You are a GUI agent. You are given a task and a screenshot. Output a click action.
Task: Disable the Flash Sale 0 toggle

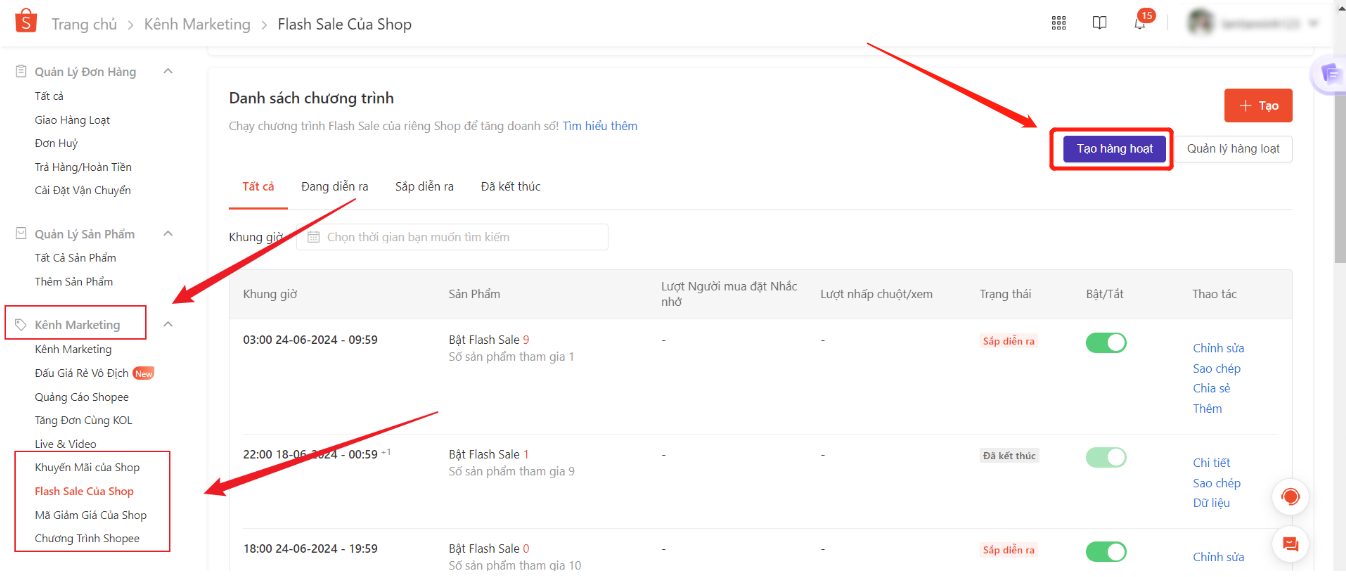point(1106,551)
